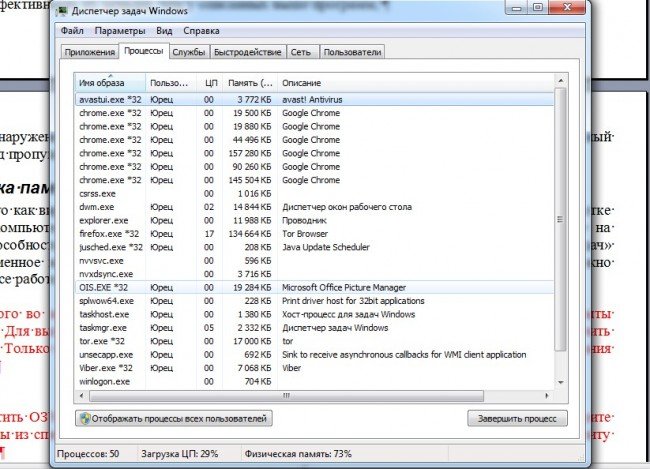Switch to the Сеть tab

point(300,52)
